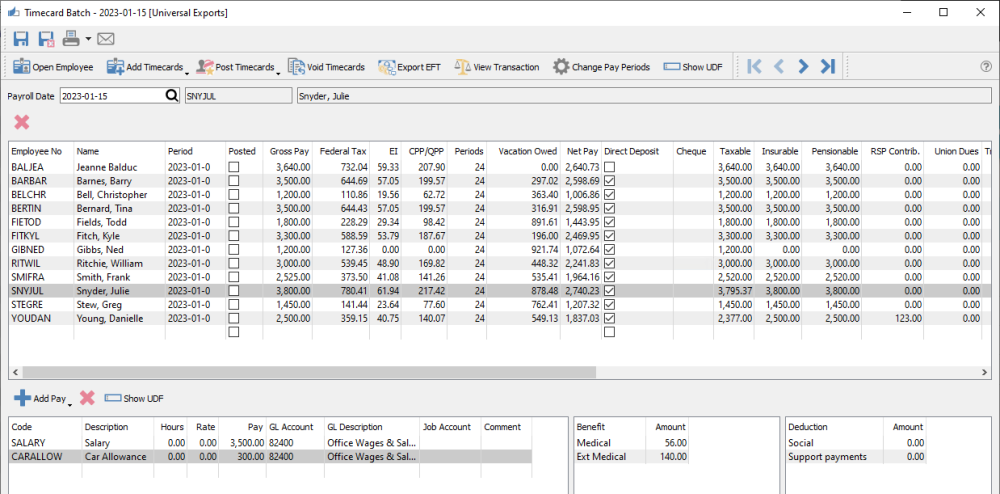The height and width of the screenshot is (494, 1000).
Task: Click the help question mark icon
Action: point(986,67)
